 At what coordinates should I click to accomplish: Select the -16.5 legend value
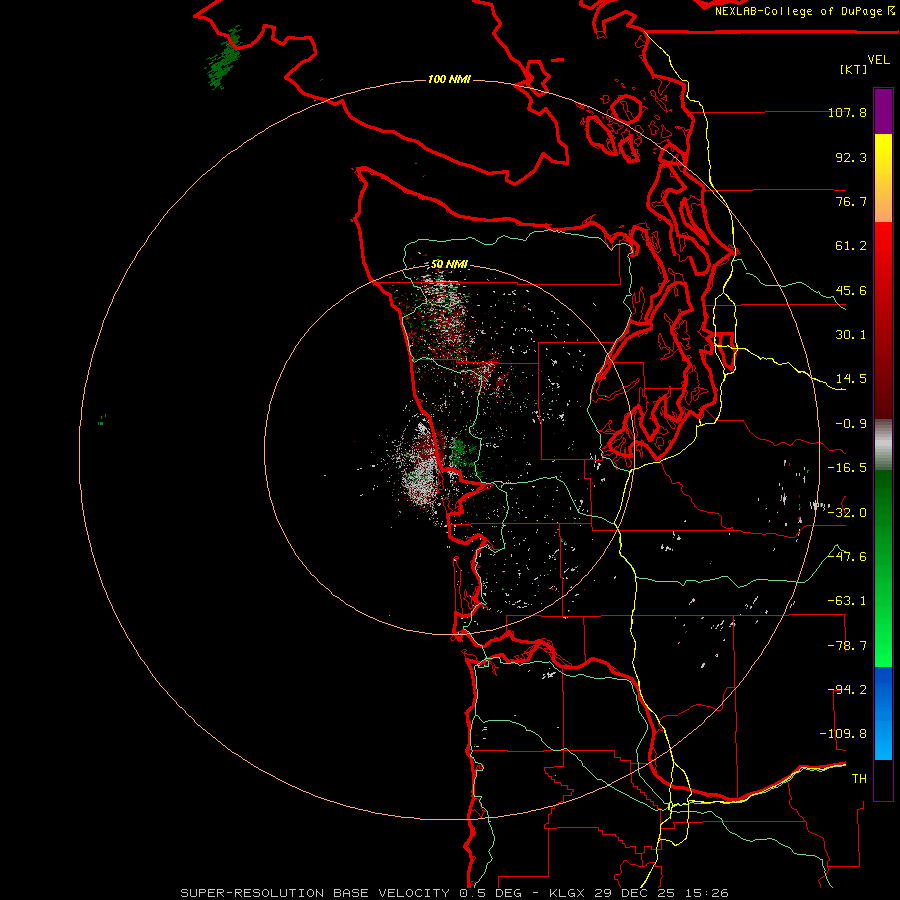tap(847, 468)
